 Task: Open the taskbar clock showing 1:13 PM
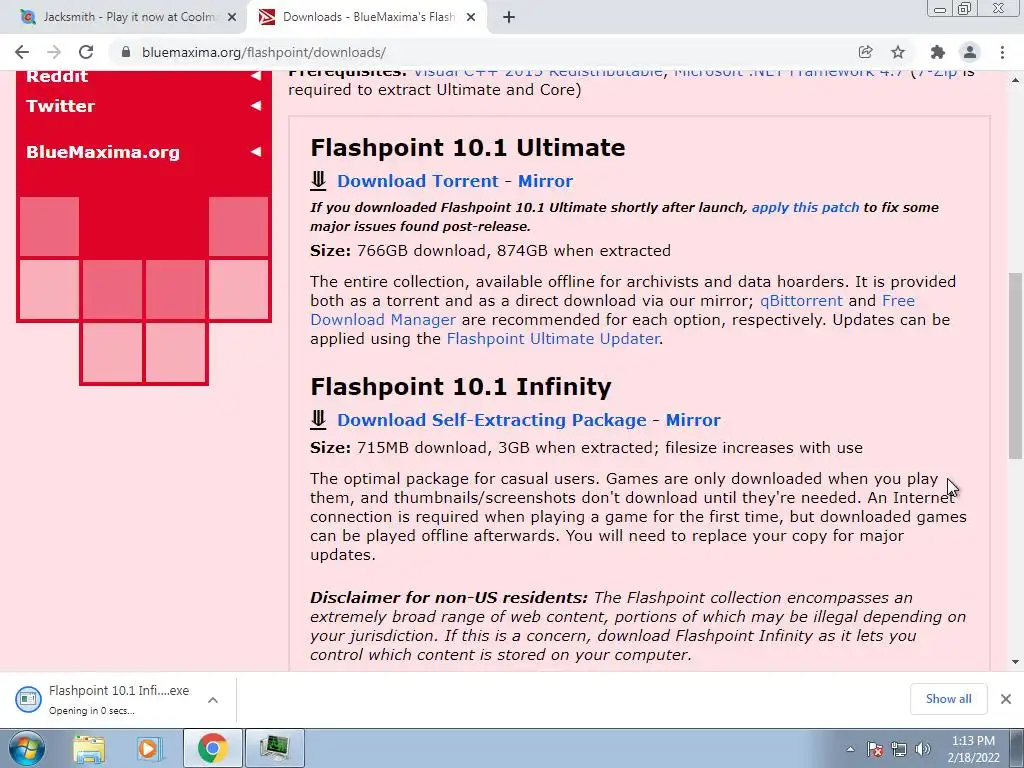pos(973,749)
